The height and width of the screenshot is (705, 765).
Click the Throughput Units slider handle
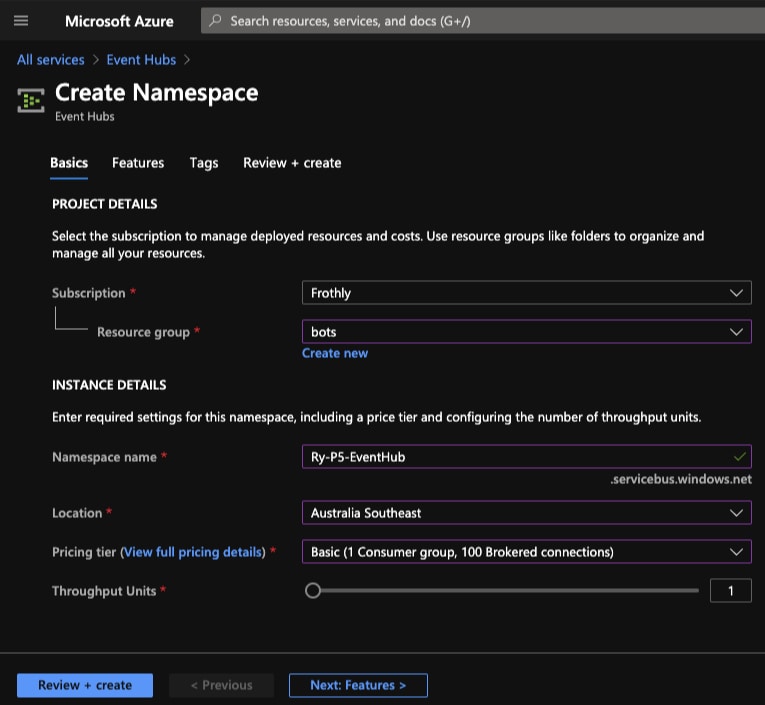point(313,591)
